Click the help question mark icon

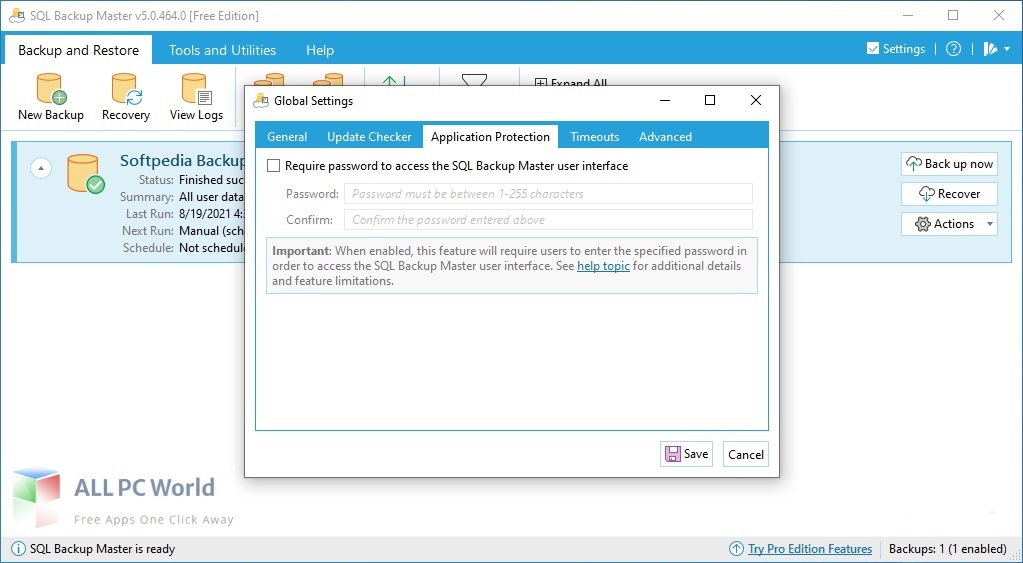pos(953,49)
